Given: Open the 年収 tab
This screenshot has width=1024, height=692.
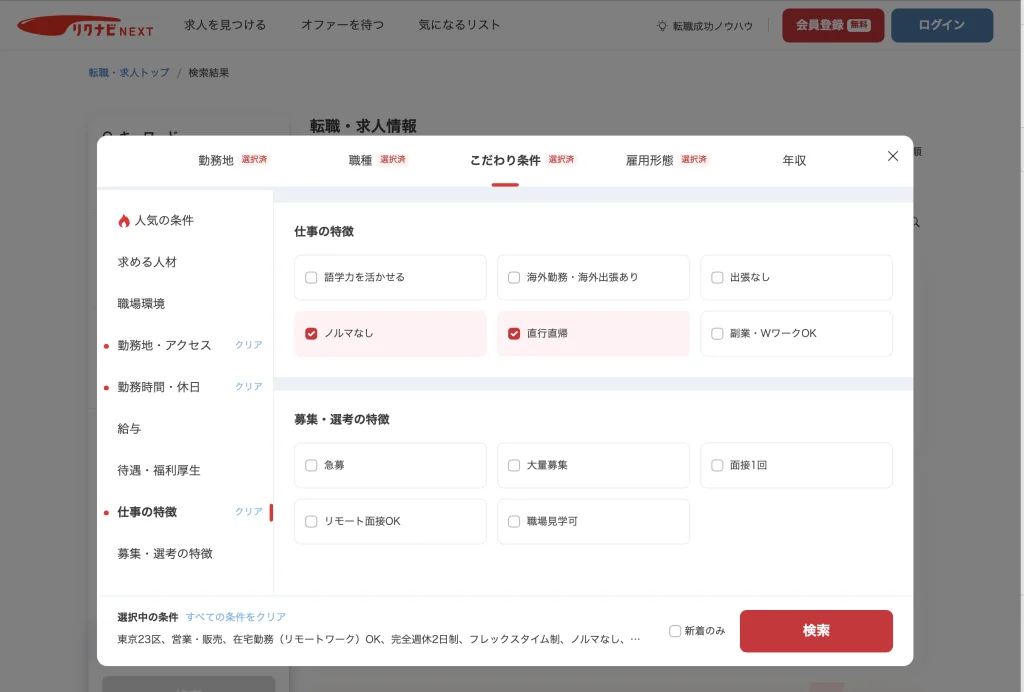Looking at the screenshot, I should click(794, 161).
